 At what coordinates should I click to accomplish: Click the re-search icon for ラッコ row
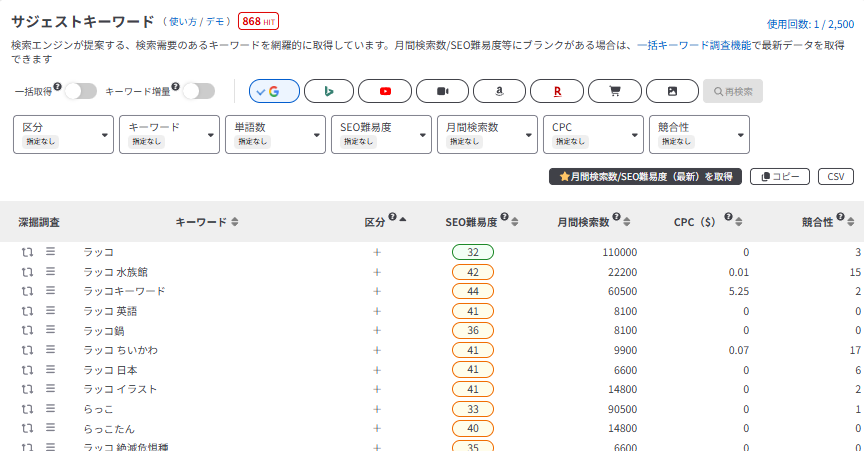coord(27,252)
